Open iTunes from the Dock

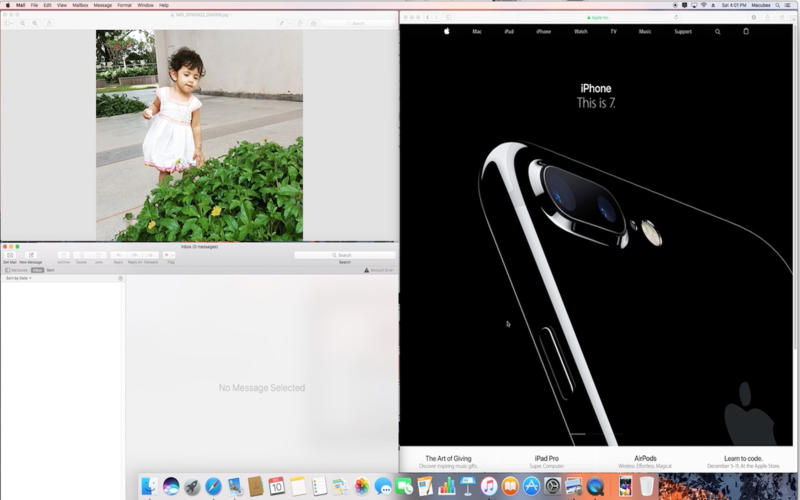tap(488, 486)
